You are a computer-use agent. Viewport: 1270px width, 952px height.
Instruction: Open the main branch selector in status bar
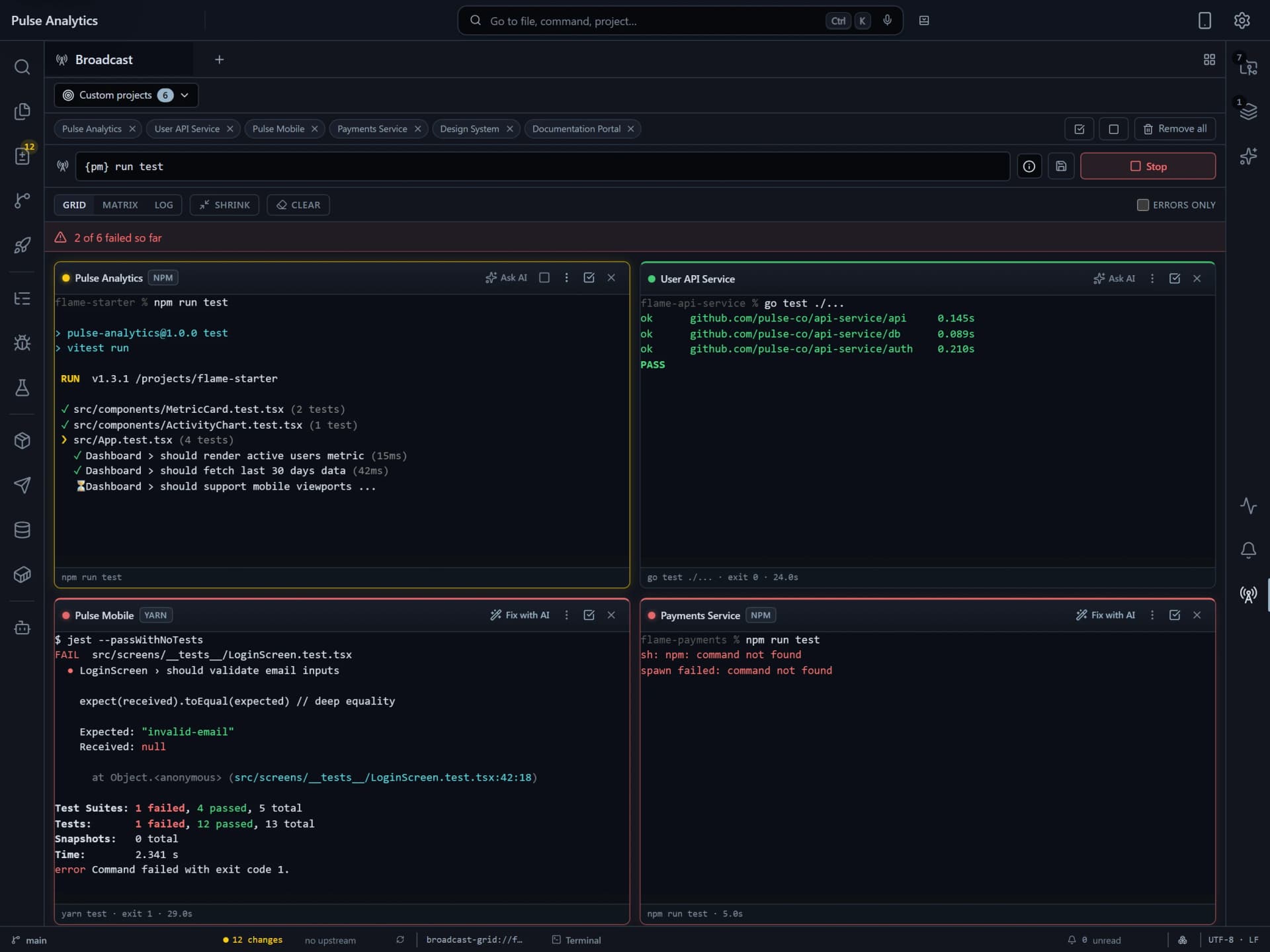point(29,940)
